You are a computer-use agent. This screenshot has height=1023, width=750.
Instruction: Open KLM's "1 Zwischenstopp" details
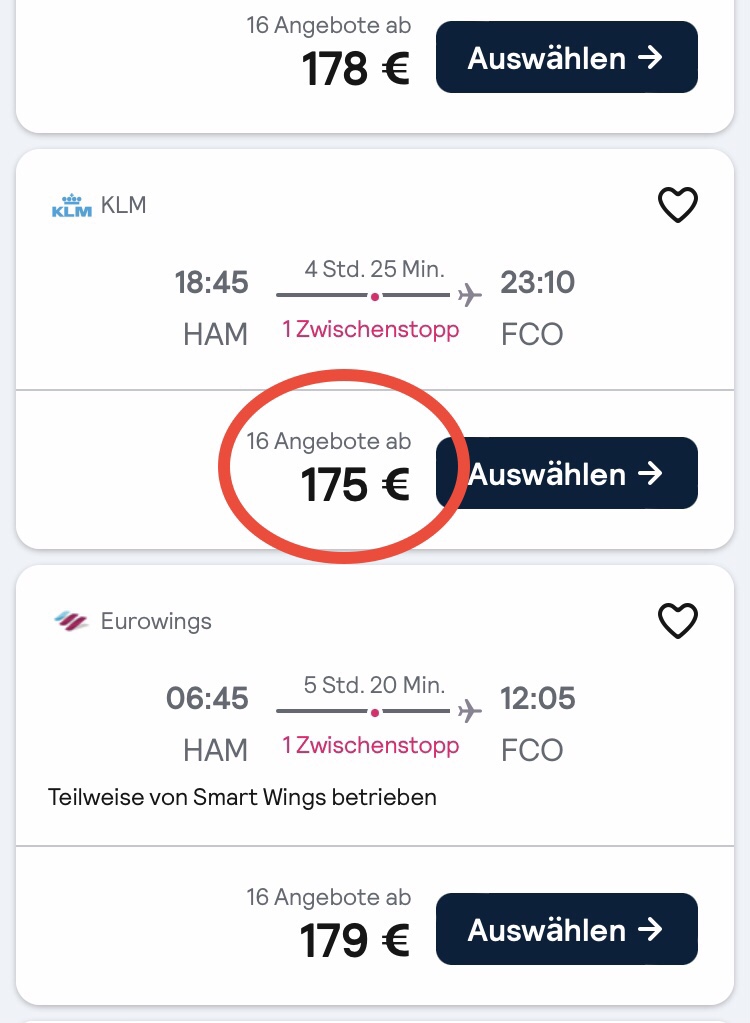(x=371, y=329)
